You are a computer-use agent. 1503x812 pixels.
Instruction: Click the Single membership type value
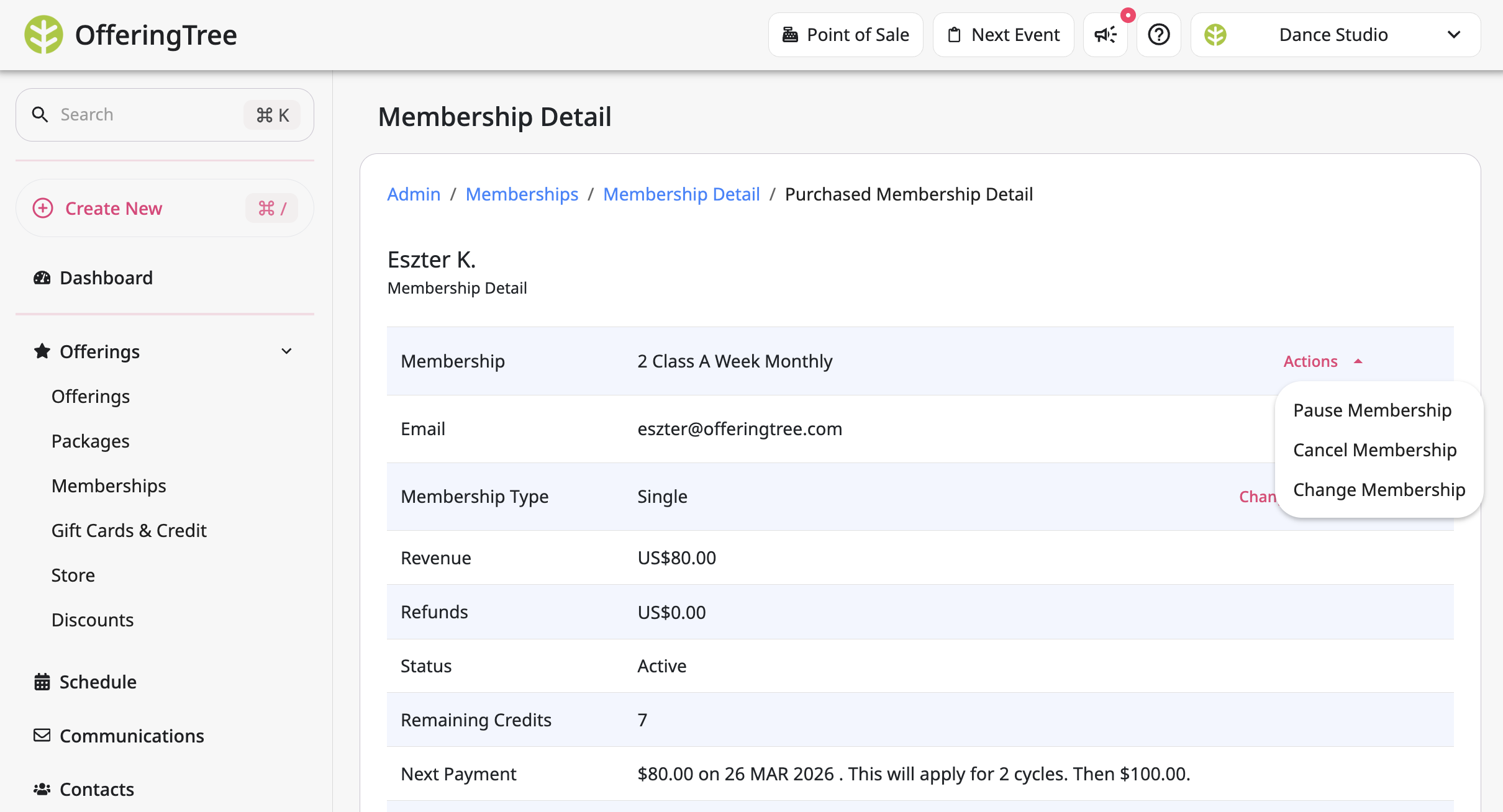662,497
